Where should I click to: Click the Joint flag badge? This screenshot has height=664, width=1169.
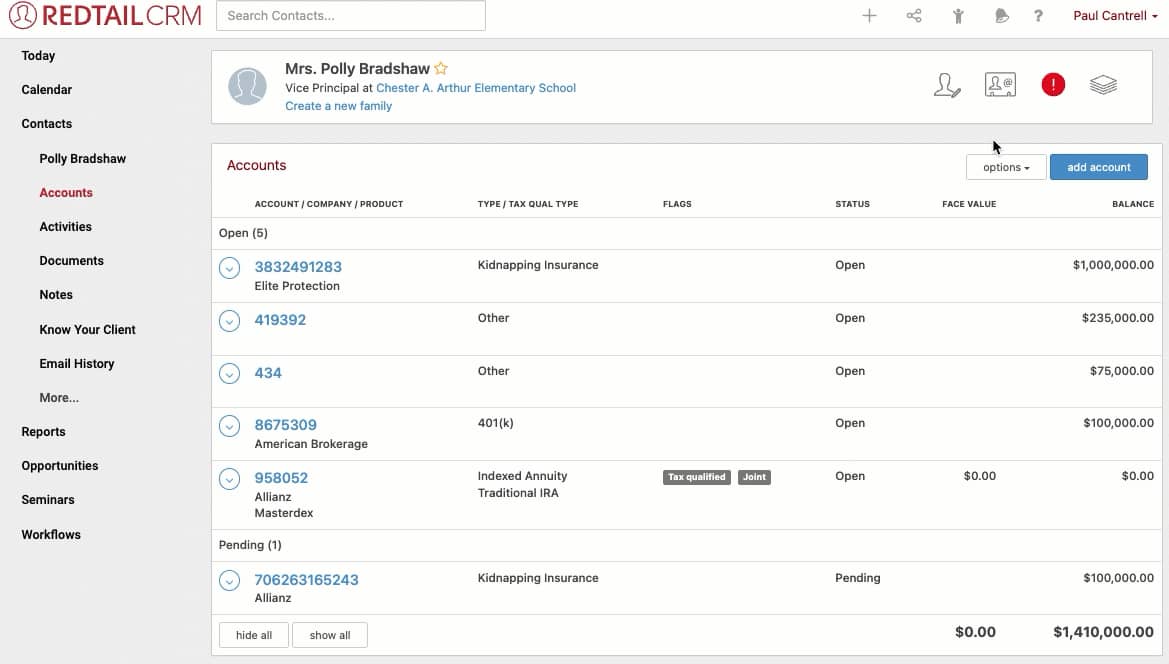point(754,477)
